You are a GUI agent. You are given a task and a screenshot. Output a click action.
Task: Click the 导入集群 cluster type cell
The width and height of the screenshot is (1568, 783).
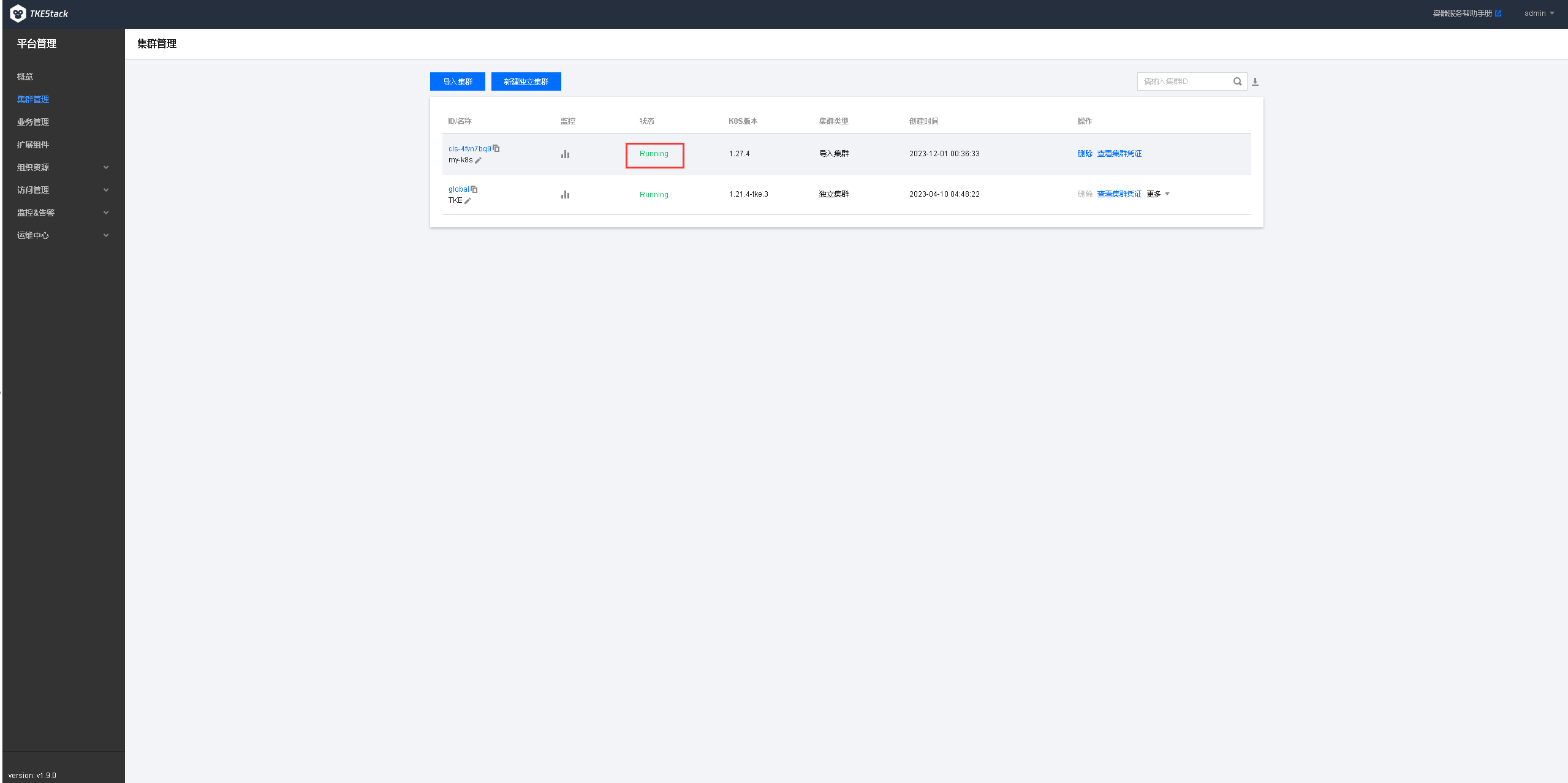pos(834,154)
